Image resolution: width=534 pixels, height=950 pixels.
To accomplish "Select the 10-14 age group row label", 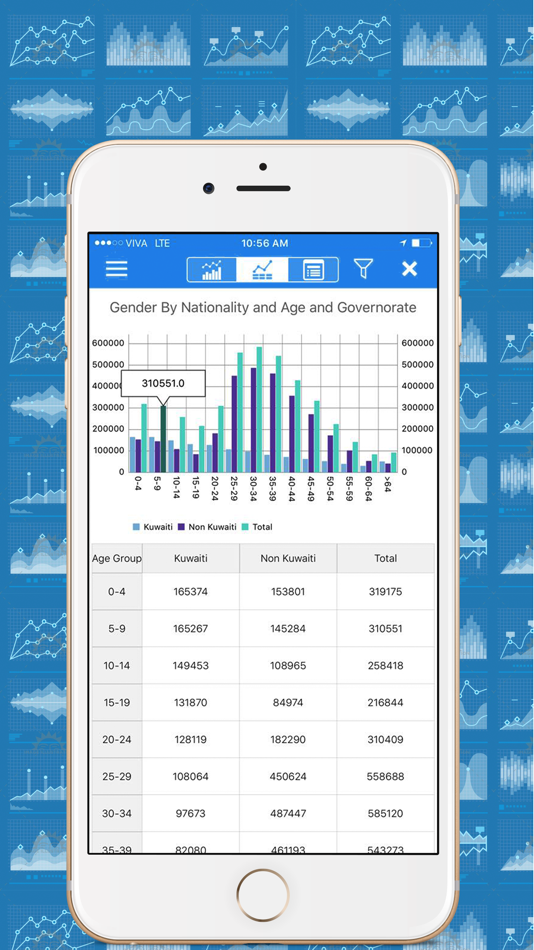I will click(117, 665).
